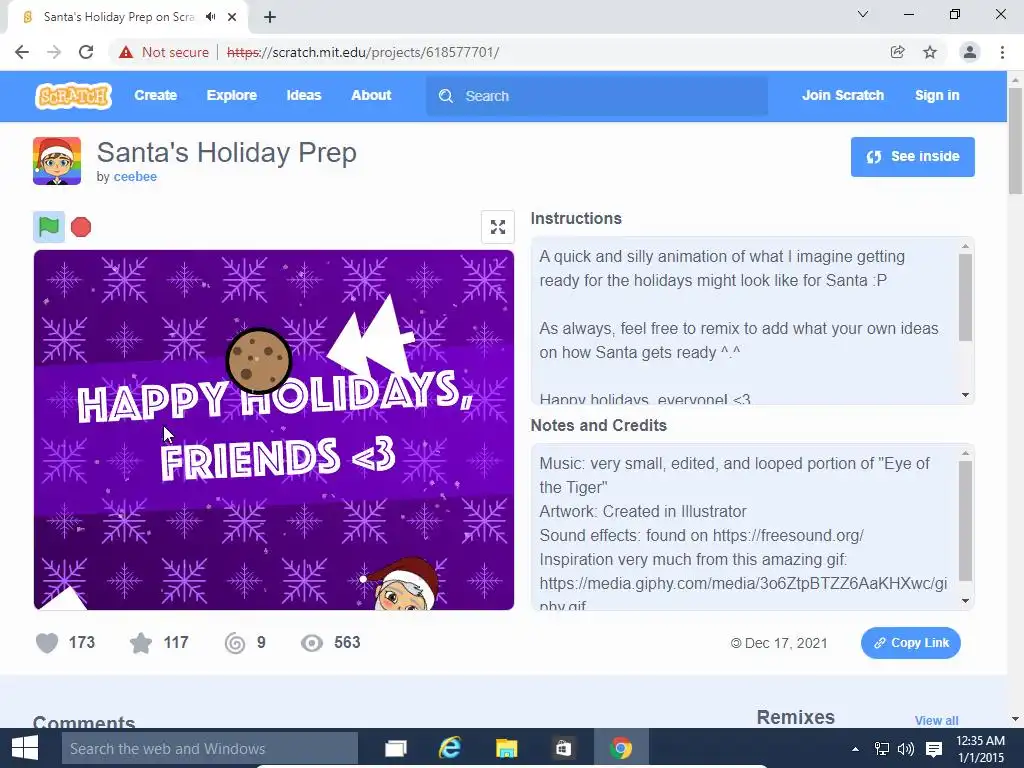Screen dimensions: 1024x768
Task: Click the address bar URL
Action: pyautogui.click(x=362, y=52)
